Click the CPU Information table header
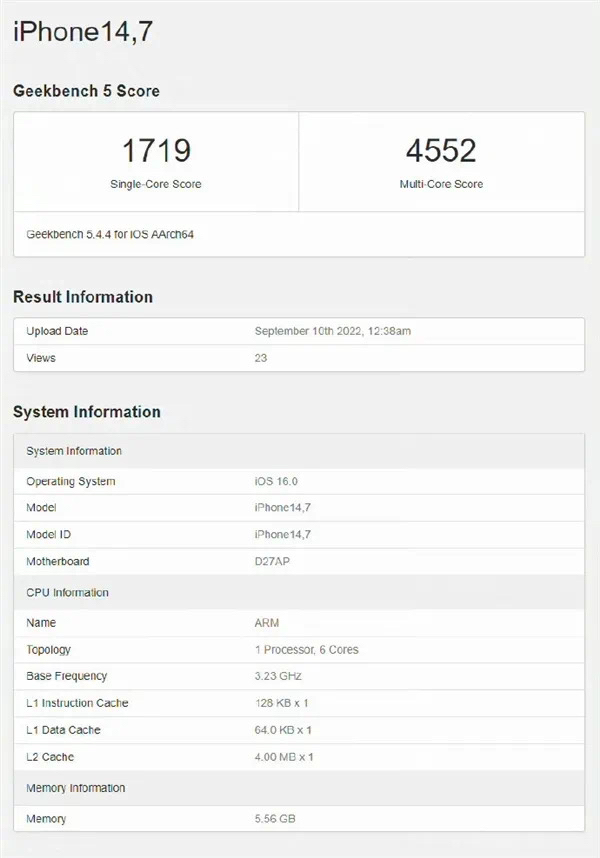 [67, 592]
